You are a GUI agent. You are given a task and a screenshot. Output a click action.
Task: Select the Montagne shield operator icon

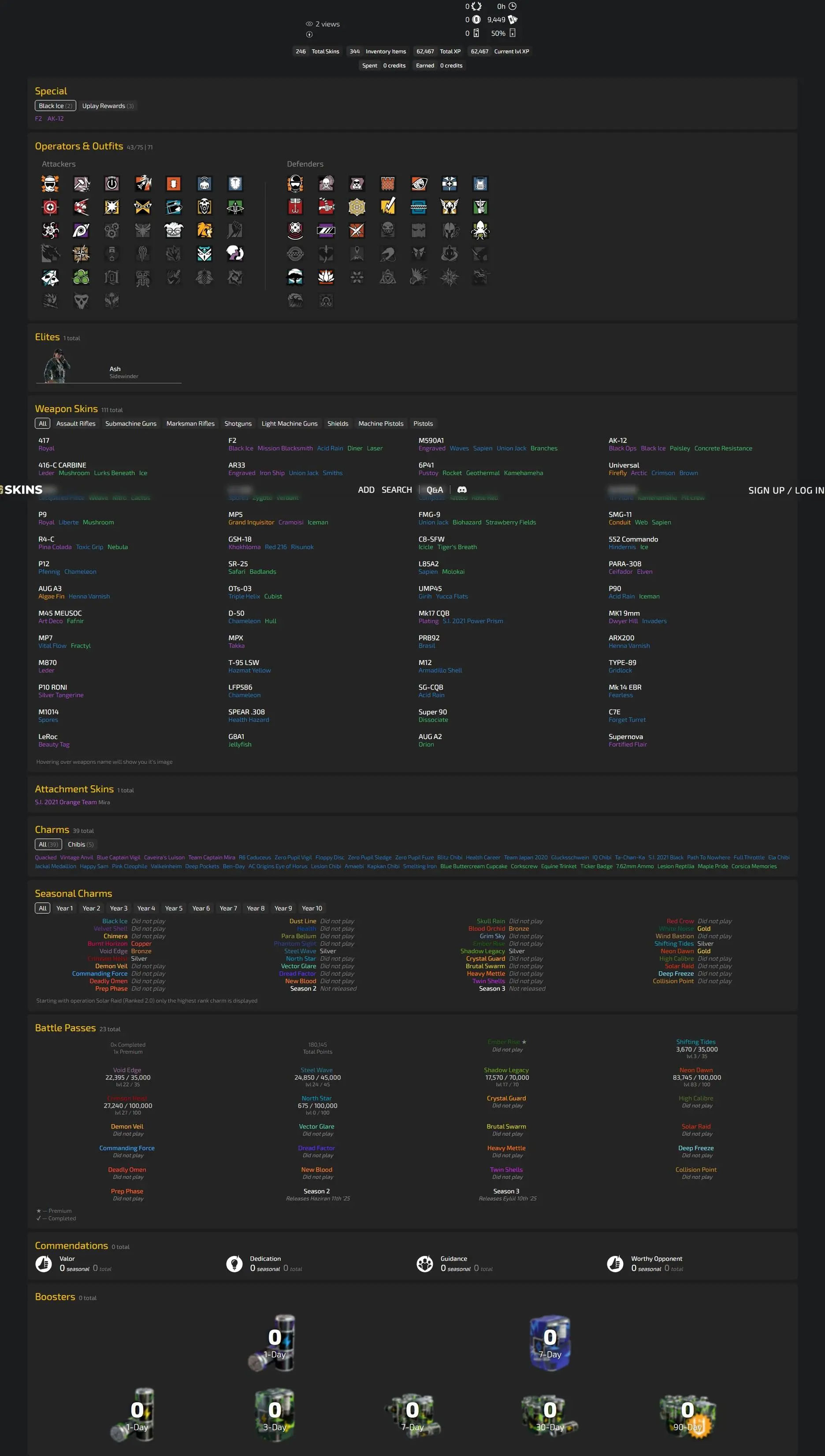point(235,184)
